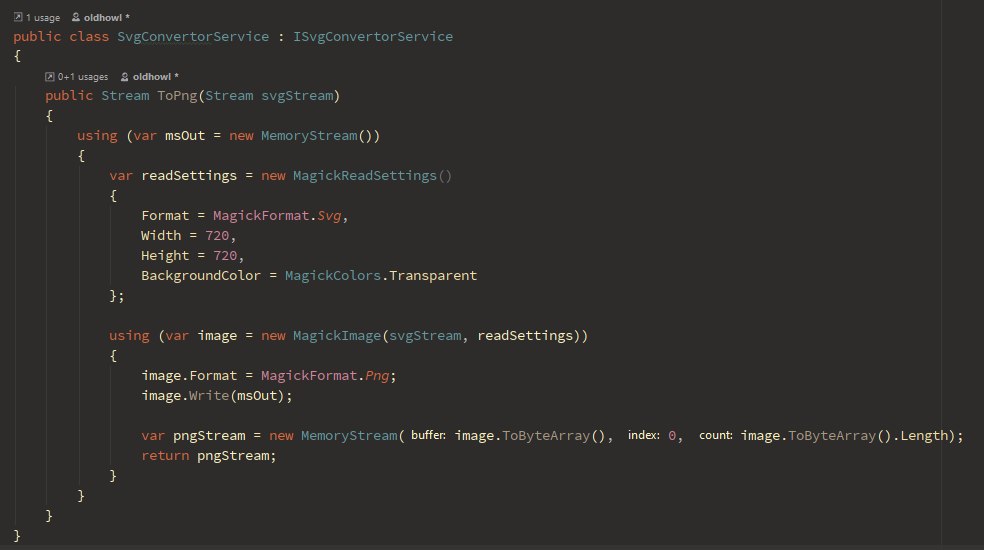
Task: Open method-level 'oldhowl *' author annotation
Action: [x=156, y=77]
